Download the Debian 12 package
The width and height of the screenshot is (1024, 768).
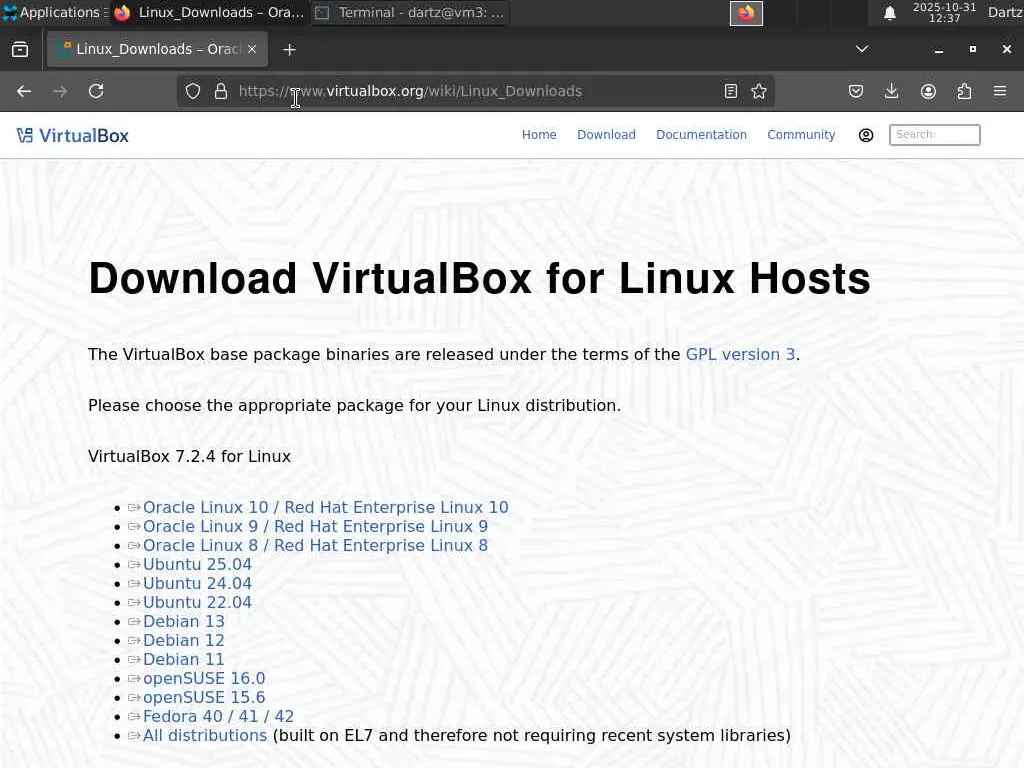pos(184,640)
